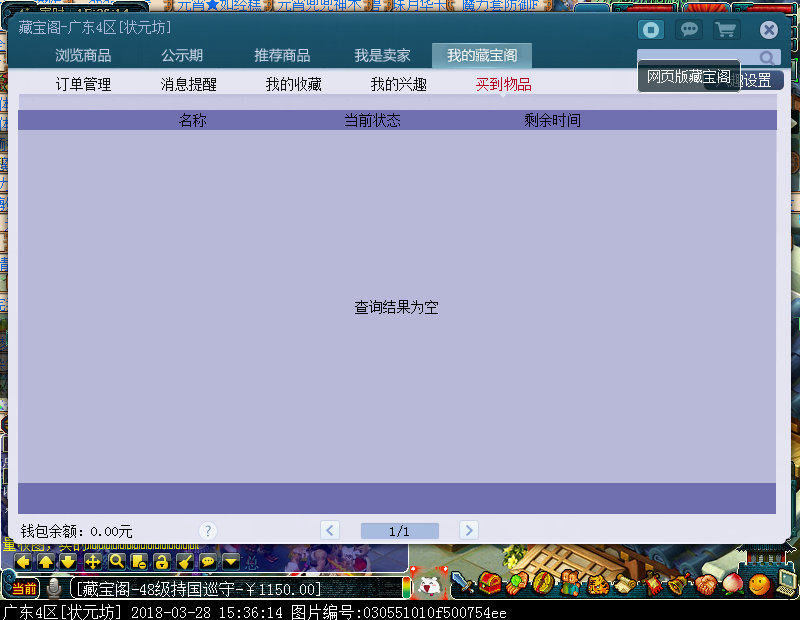
Task: Click the red banner flag icon
Action: pyautogui.click(x=652, y=583)
